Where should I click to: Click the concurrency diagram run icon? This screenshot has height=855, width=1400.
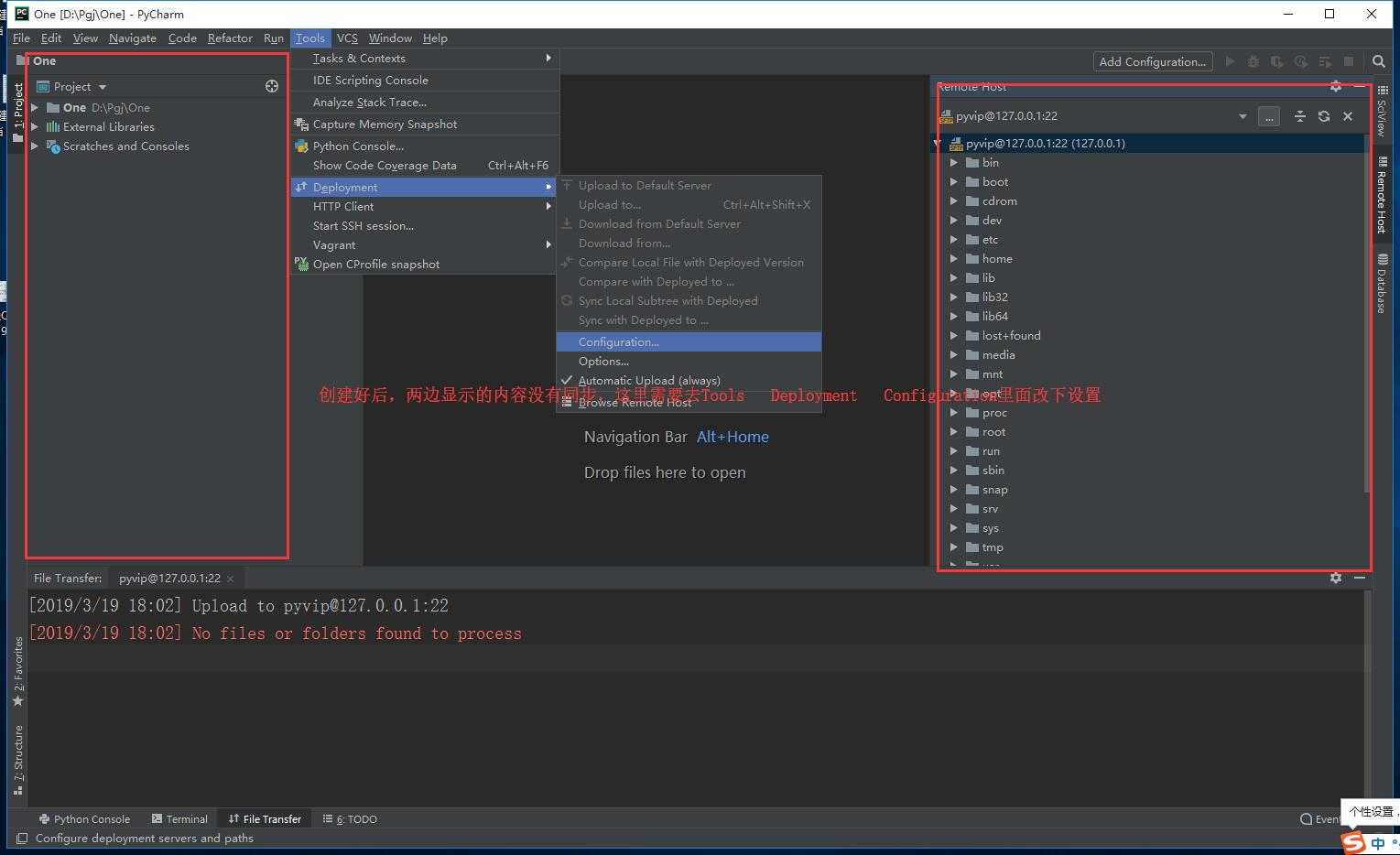click(x=1325, y=61)
